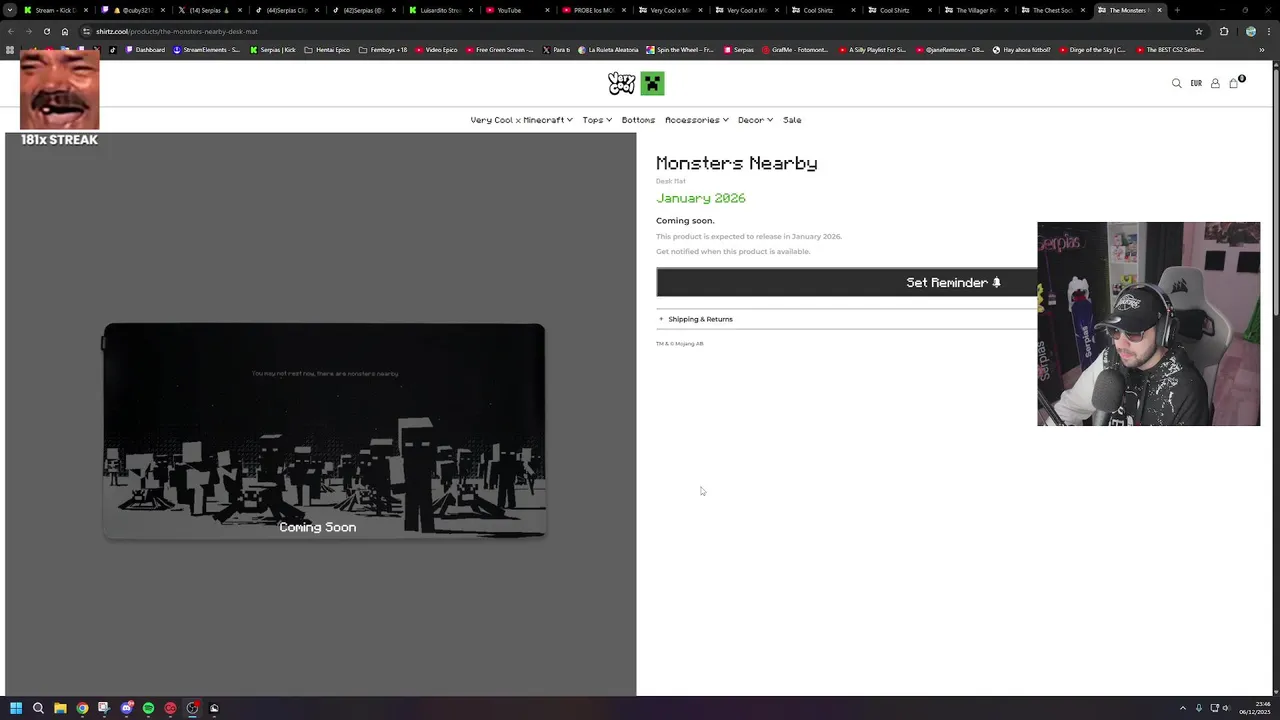Image resolution: width=1280 pixels, height=720 pixels.
Task: Open the Chrome profile avatar
Action: tap(1251, 31)
